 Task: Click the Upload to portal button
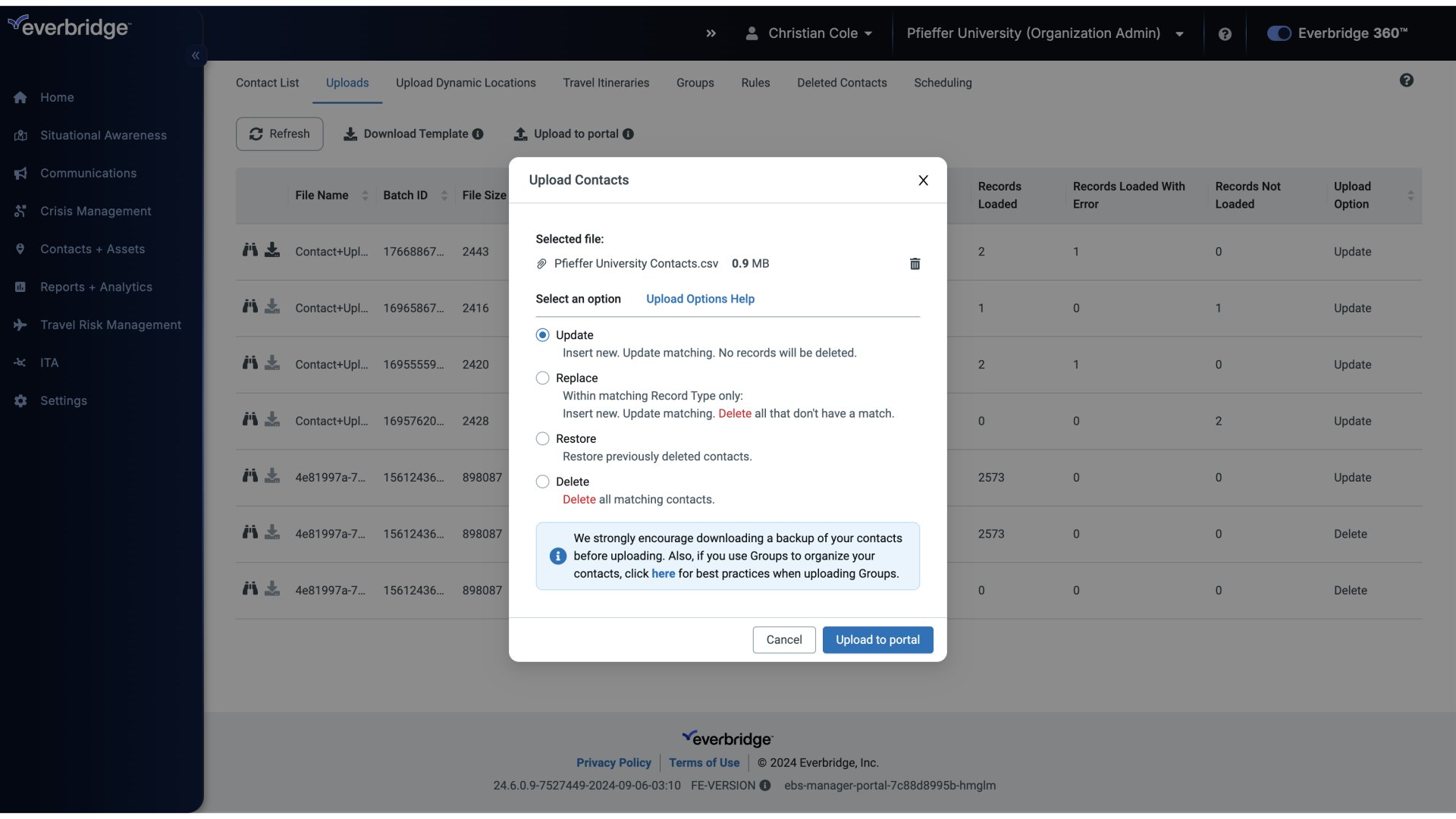[x=877, y=639]
